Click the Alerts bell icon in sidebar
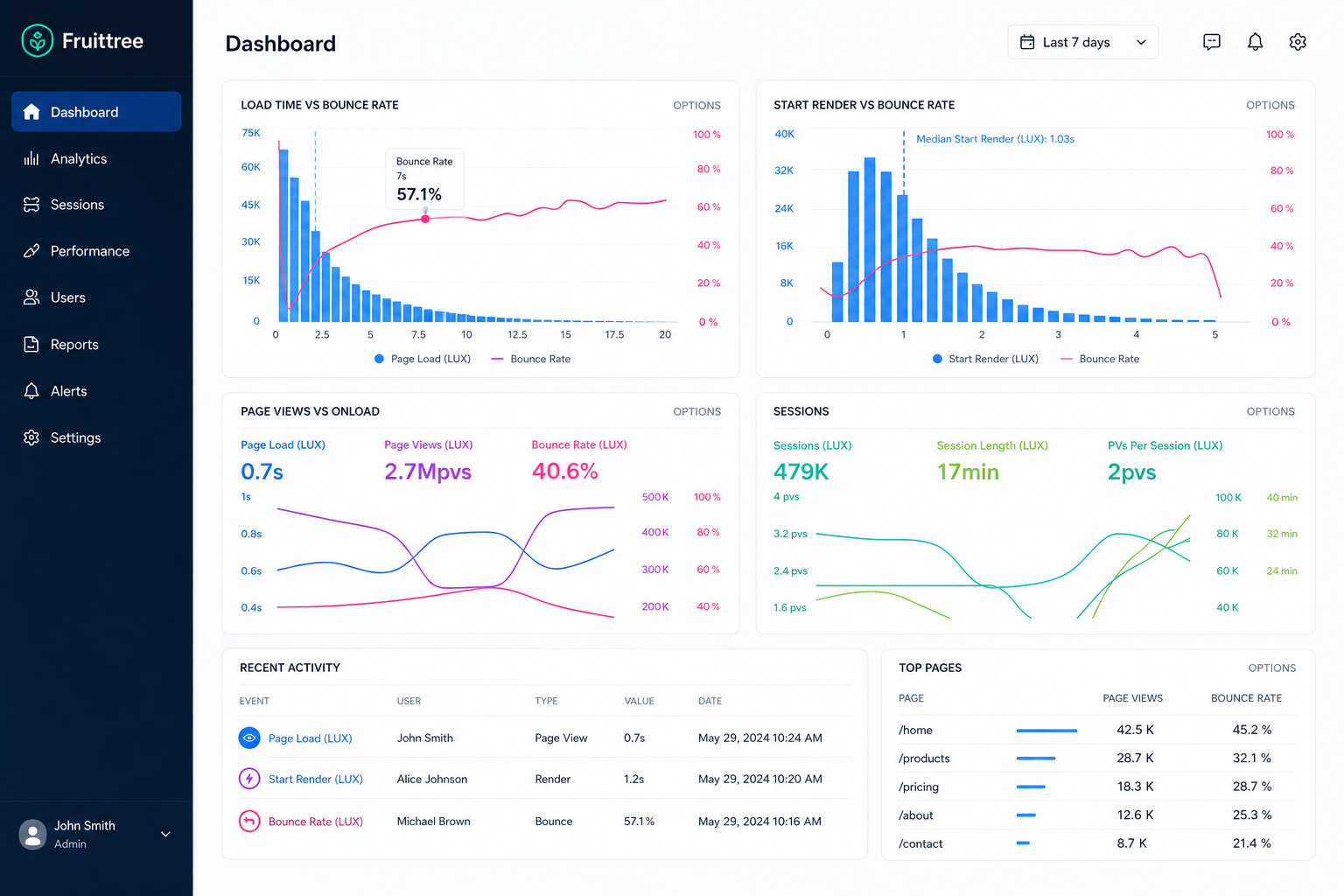This screenshot has height=896, width=1344. tap(31, 391)
